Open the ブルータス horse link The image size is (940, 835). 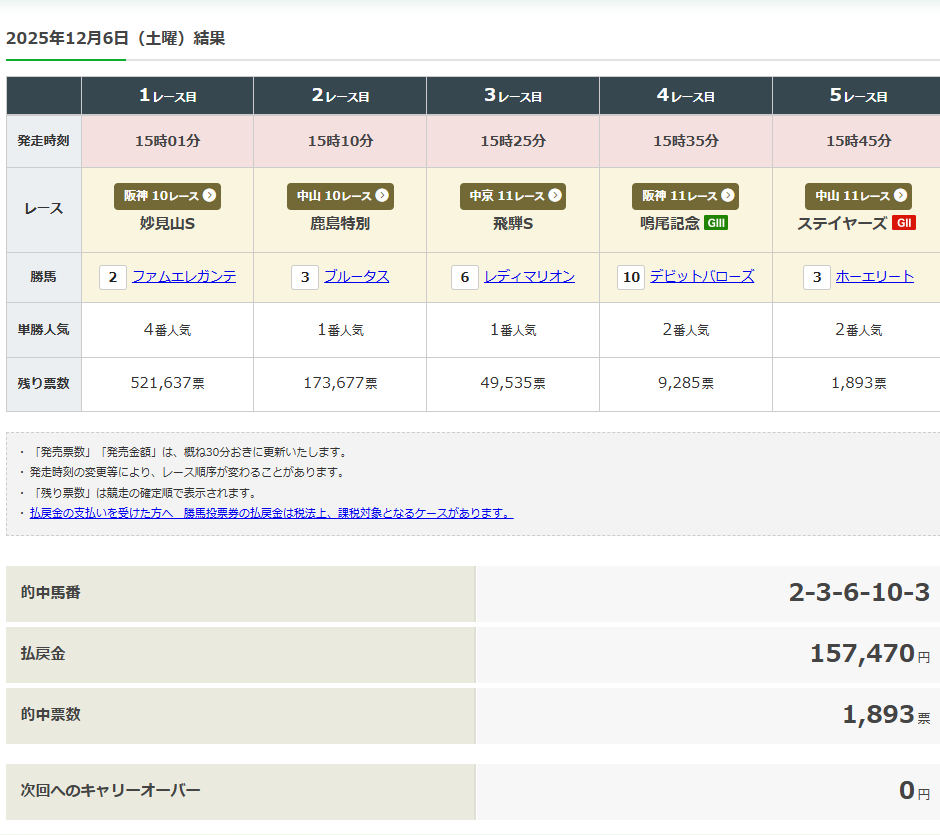(356, 277)
